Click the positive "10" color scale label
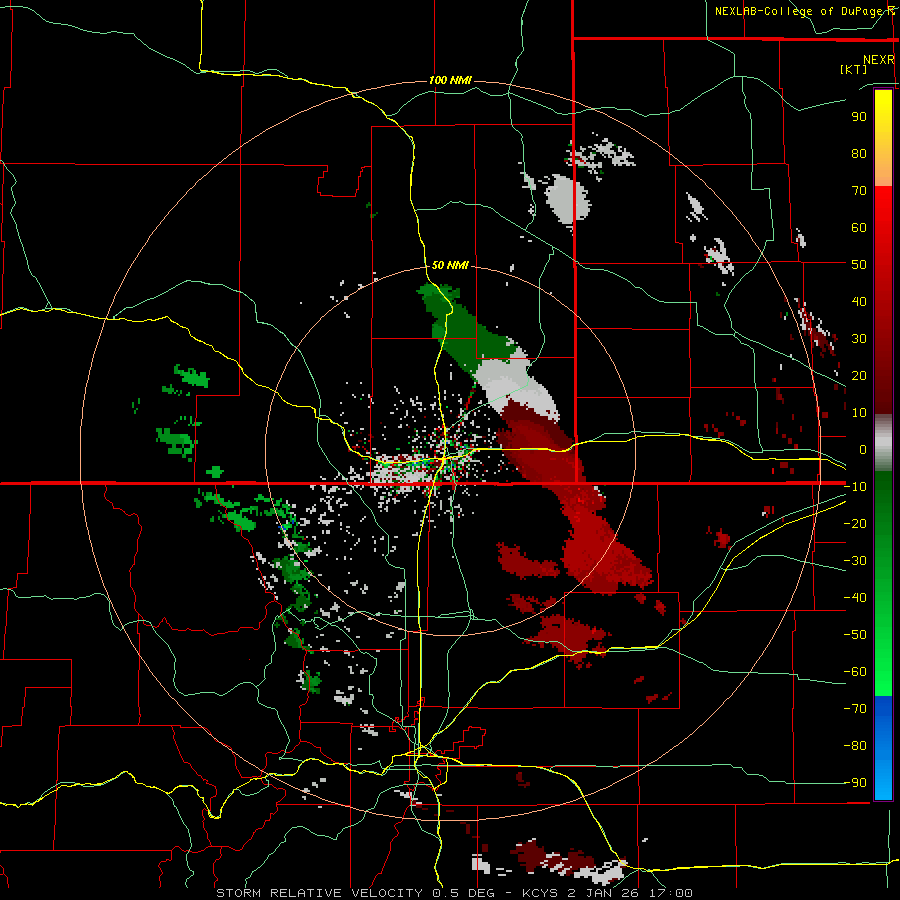Screen dimensions: 900x900 (859, 413)
